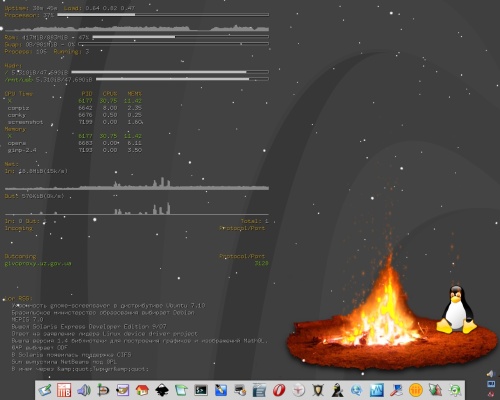Click the RSS headline mentioning 'MathGL'
The image size is (500, 400).
coord(139,341)
